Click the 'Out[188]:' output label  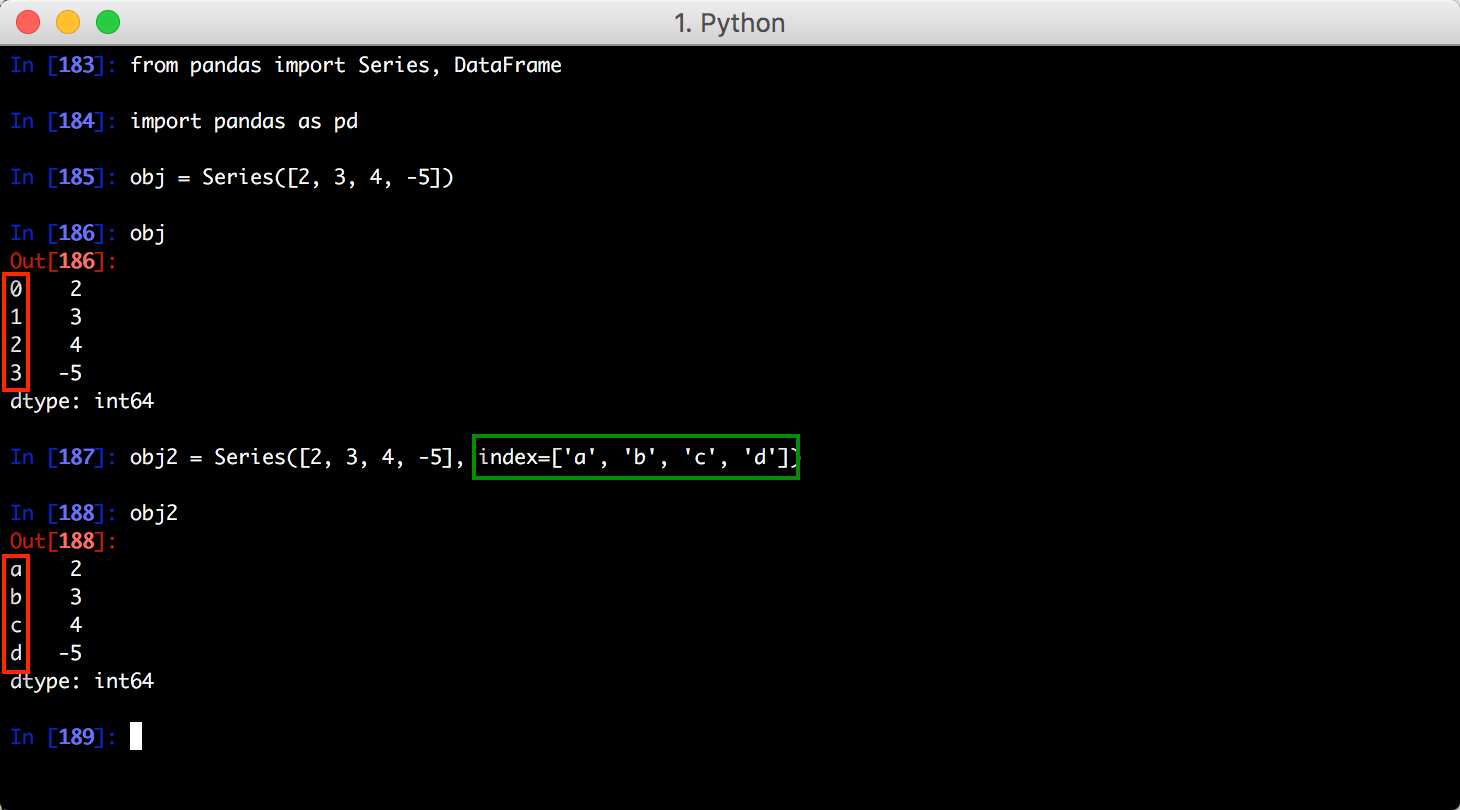coord(64,542)
